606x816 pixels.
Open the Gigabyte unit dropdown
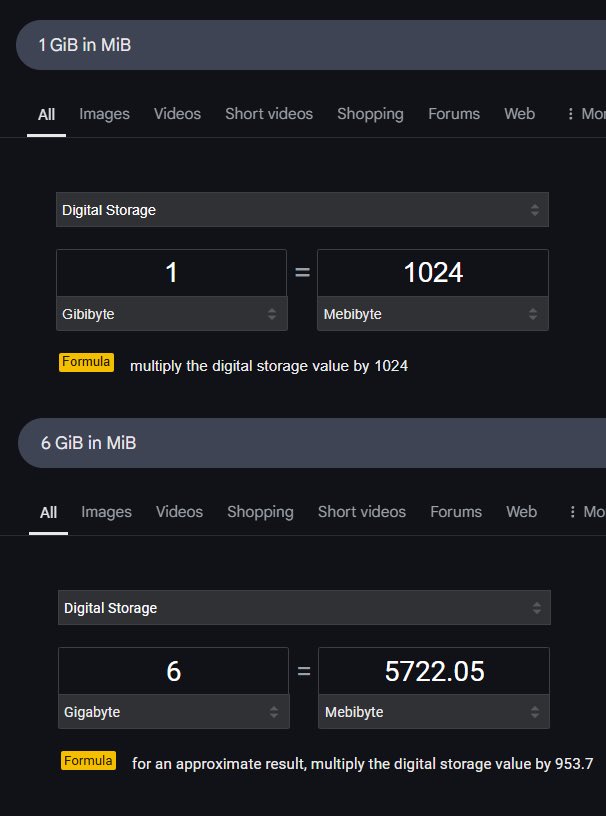click(174, 712)
